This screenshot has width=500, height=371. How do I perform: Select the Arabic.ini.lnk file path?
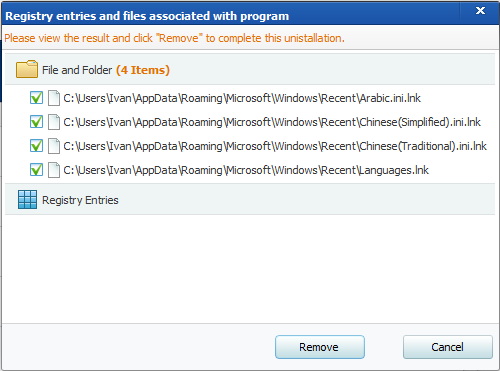click(242, 98)
